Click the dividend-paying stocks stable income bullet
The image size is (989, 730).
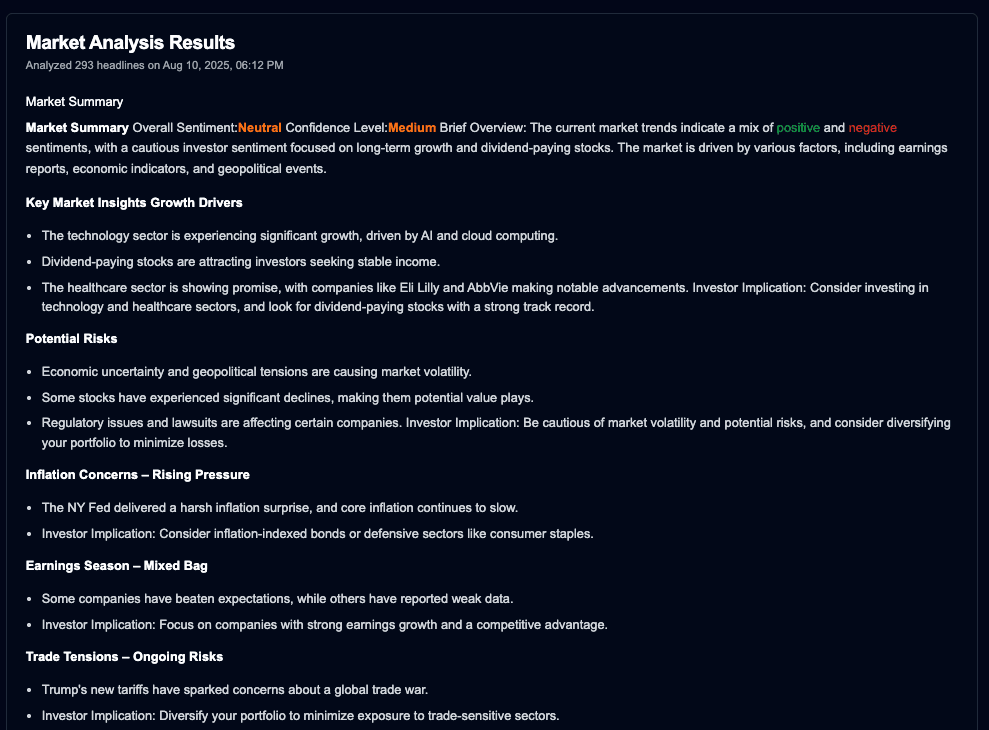pos(240,262)
